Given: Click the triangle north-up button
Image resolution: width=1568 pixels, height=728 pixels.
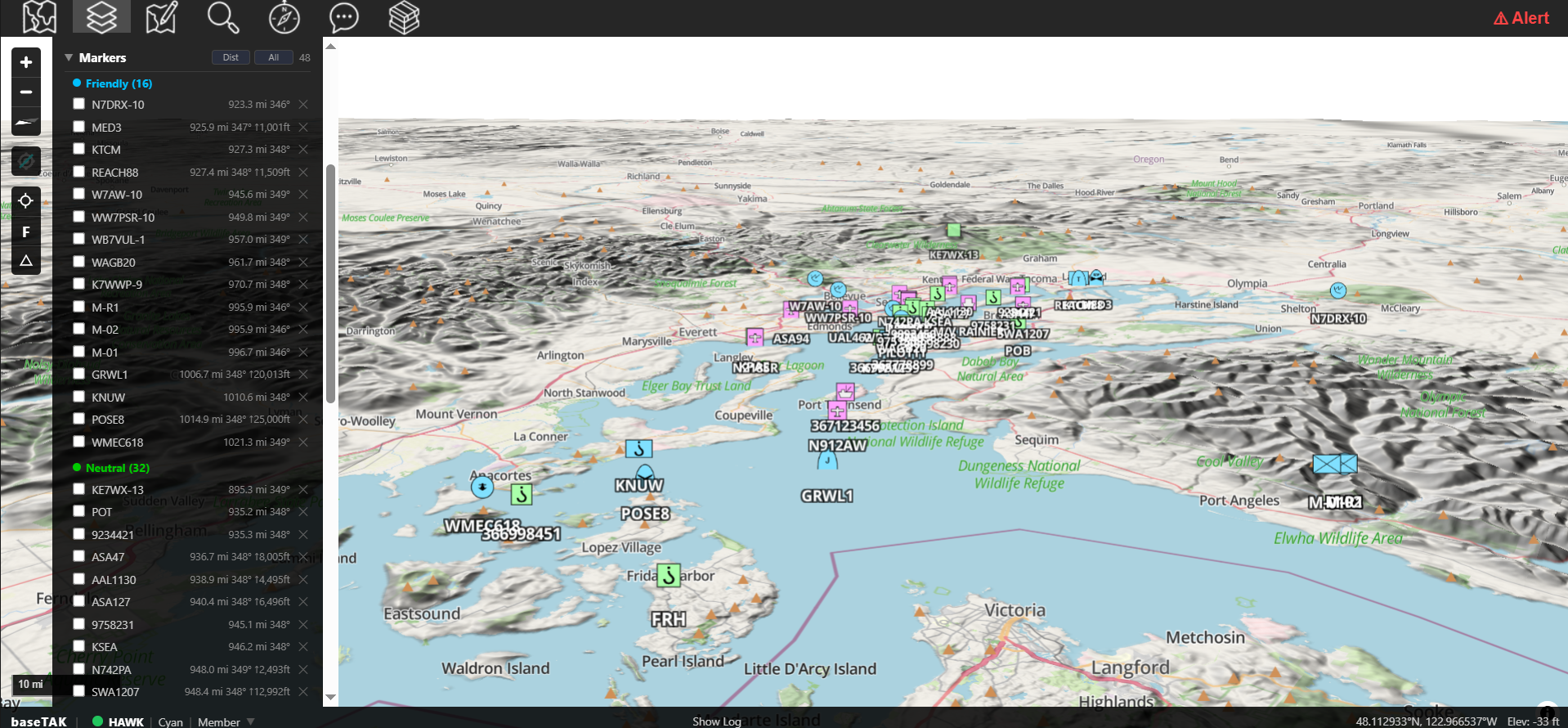Looking at the screenshot, I should point(26,261).
